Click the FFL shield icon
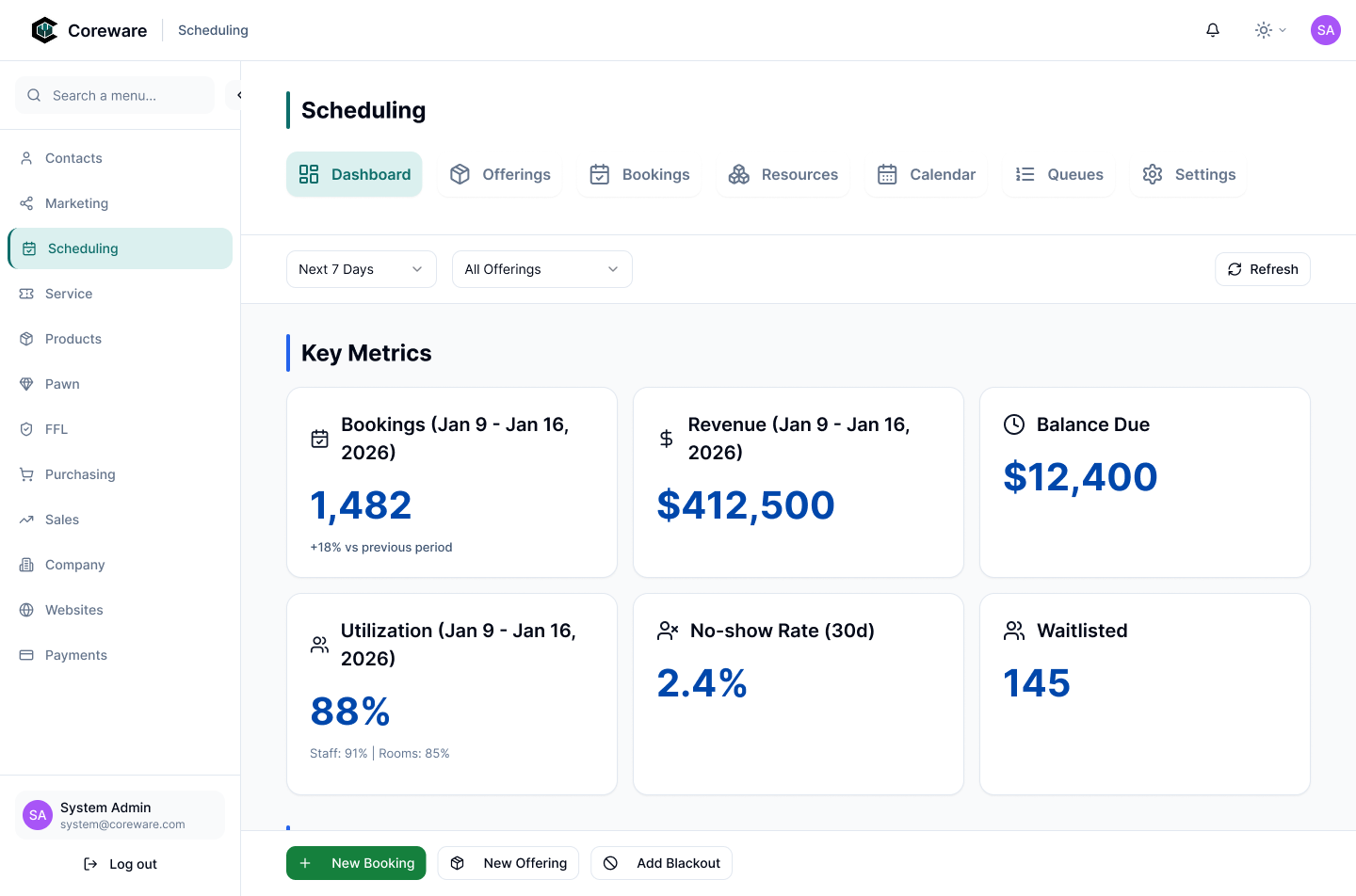The image size is (1356, 896). pyautogui.click(x=26, y=429)
